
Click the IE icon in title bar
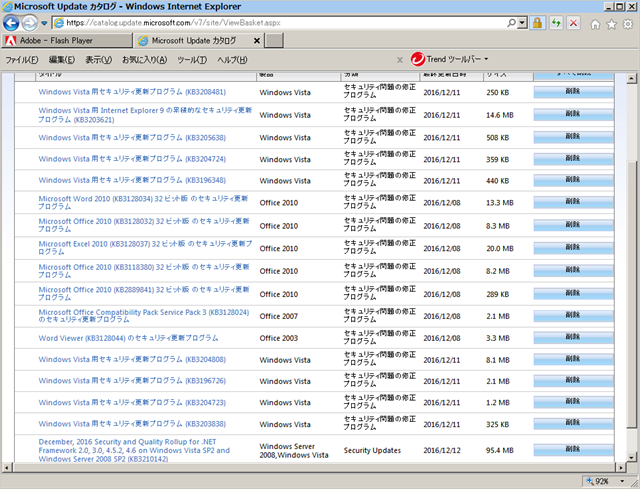7,7
